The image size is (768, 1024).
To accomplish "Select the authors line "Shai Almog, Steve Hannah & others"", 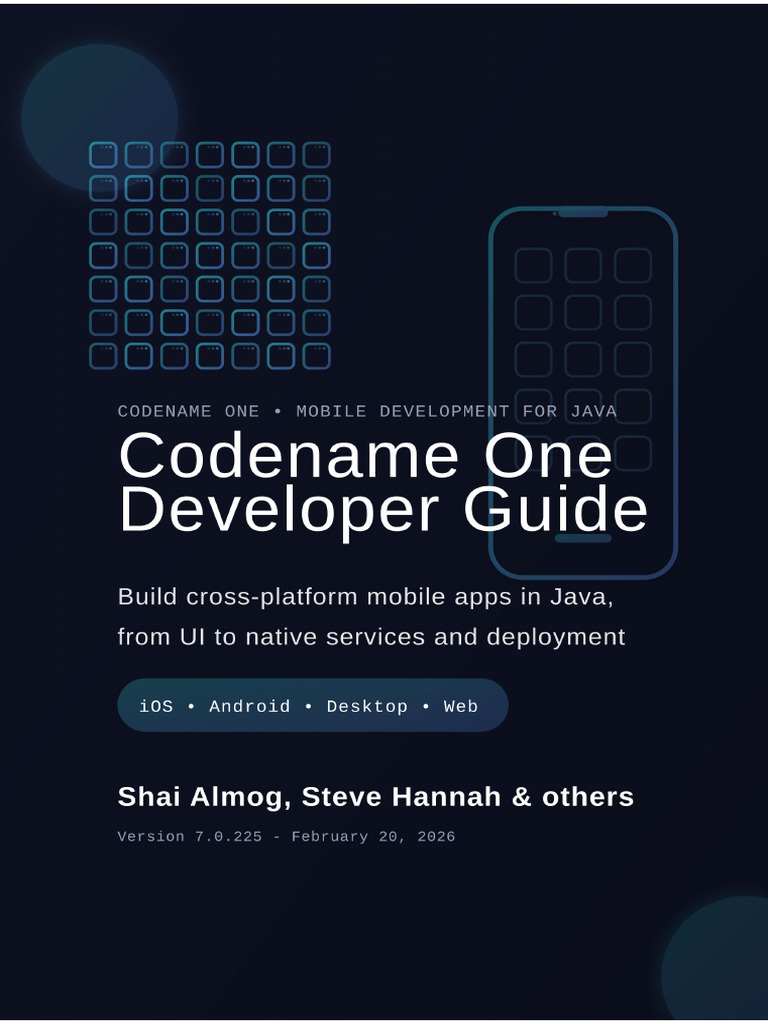I will click(376, 797).
